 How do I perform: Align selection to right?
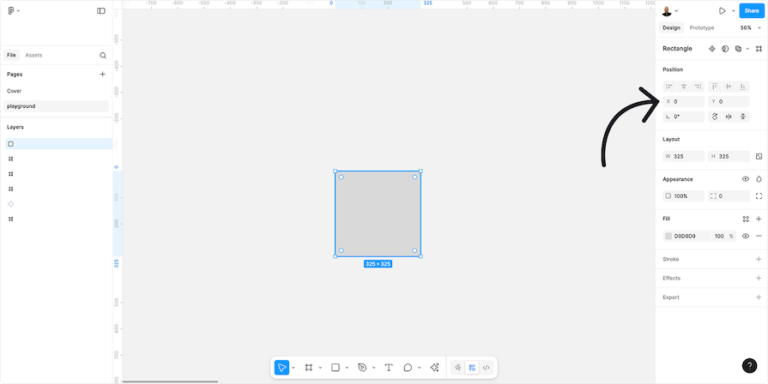pyautogui.click(x=698, y=86)
